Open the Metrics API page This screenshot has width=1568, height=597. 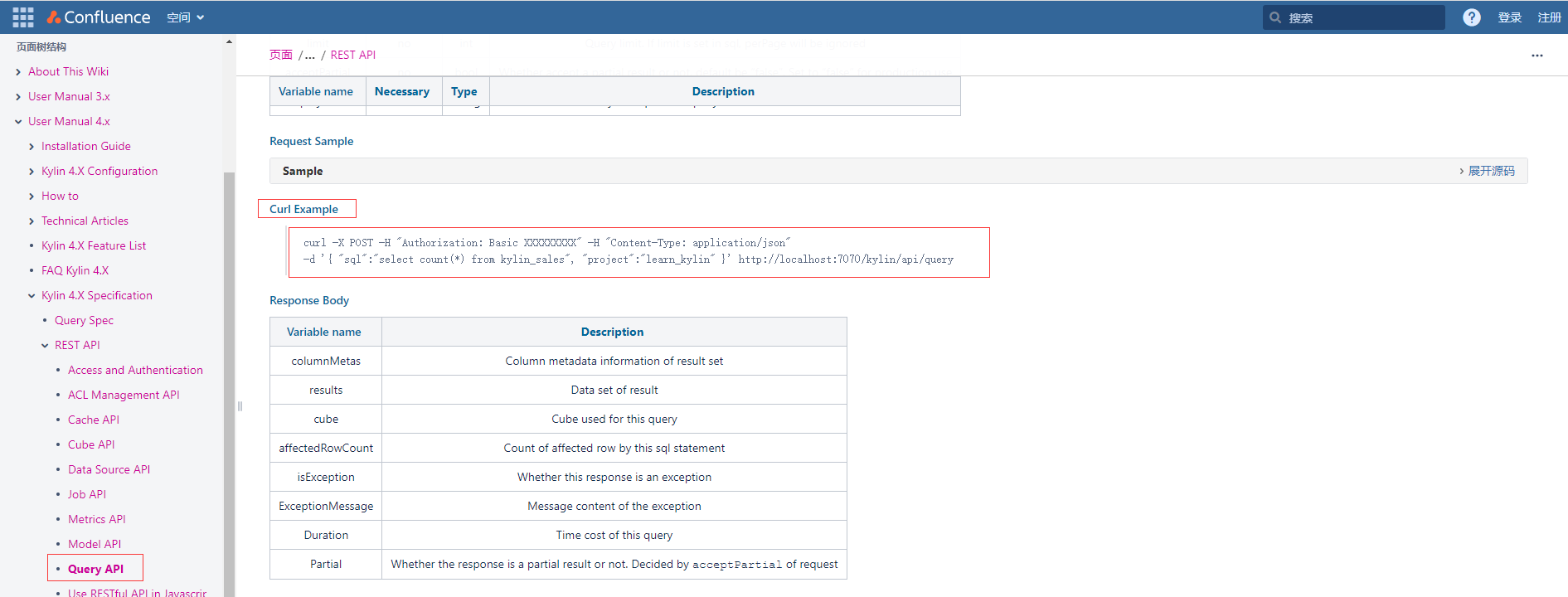pos(97,520)
